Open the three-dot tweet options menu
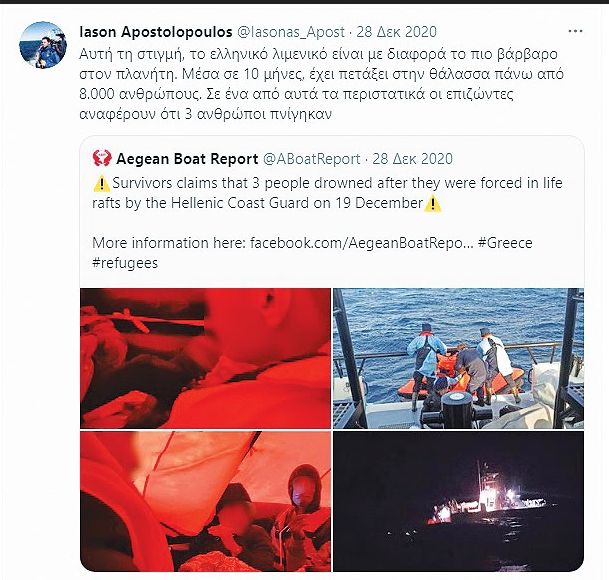This screenshot has height=580, width=609. point(575,31)
